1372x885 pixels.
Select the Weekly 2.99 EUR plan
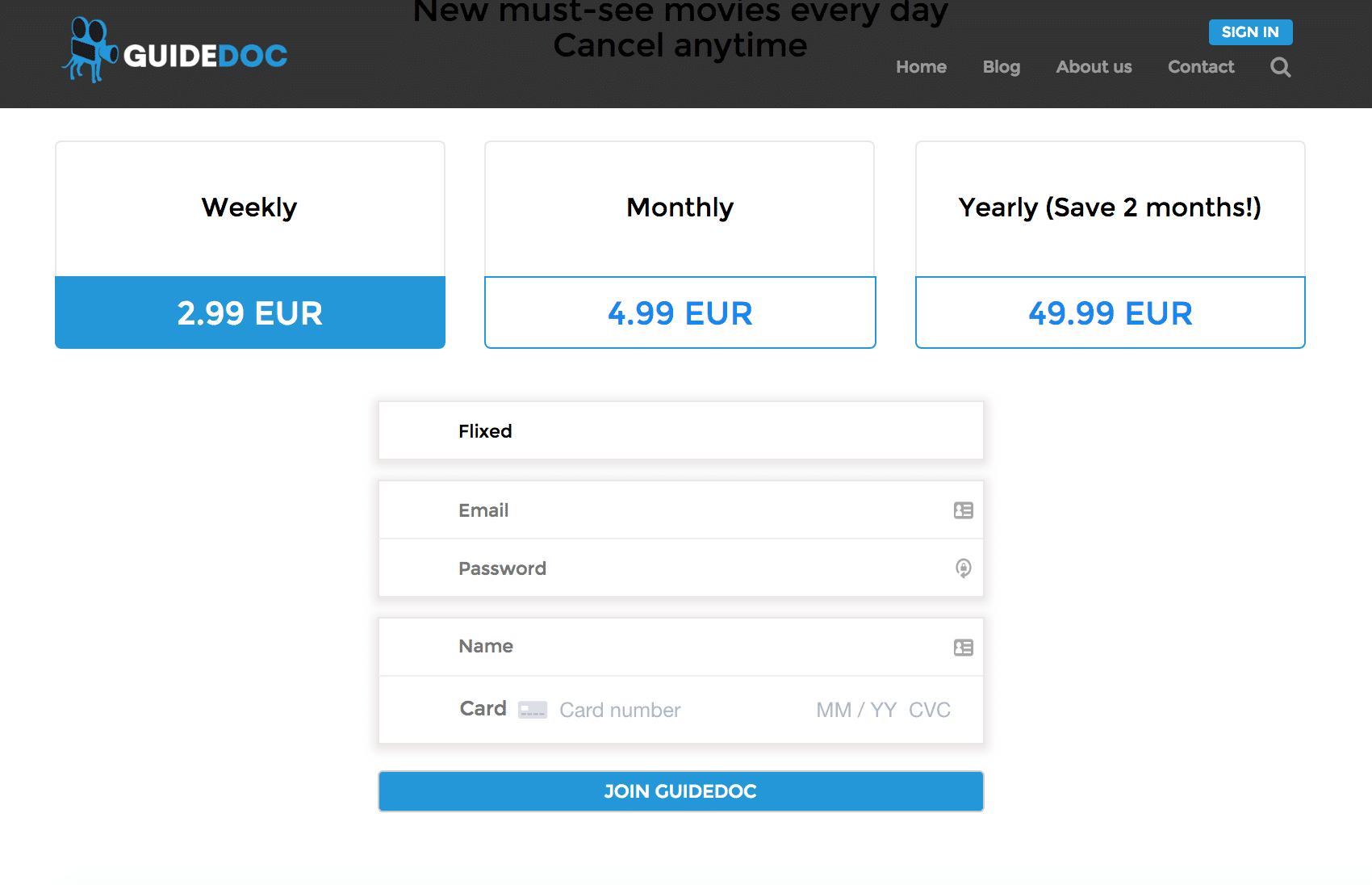tap(250, 312)
